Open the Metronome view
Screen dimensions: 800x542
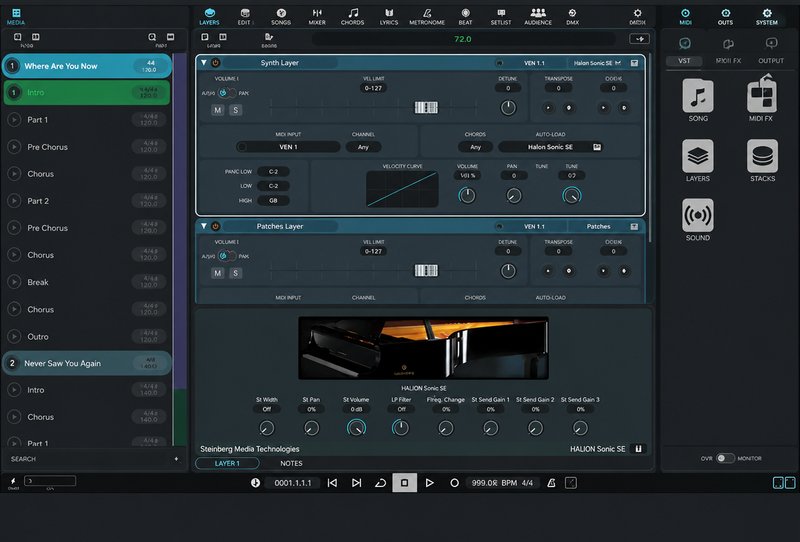[x=427, y=16]
